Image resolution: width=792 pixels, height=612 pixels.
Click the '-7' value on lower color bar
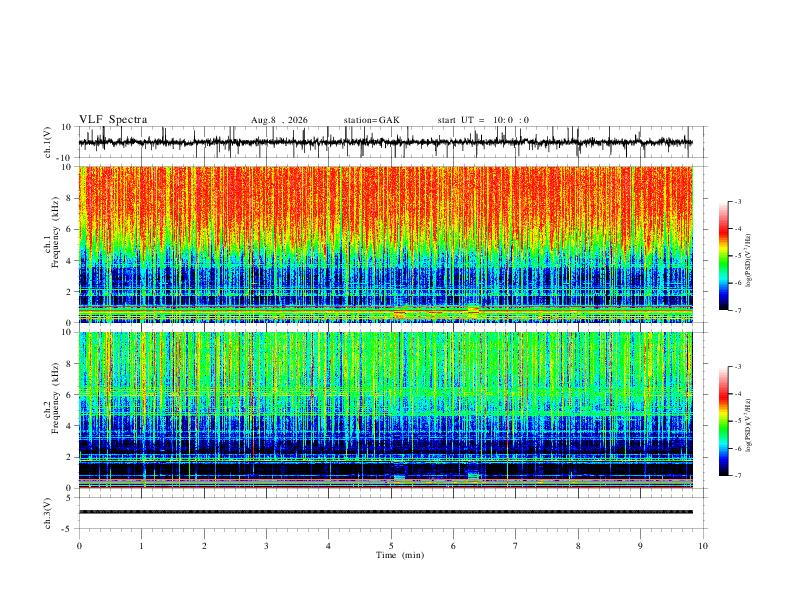[x=737, y=476]
